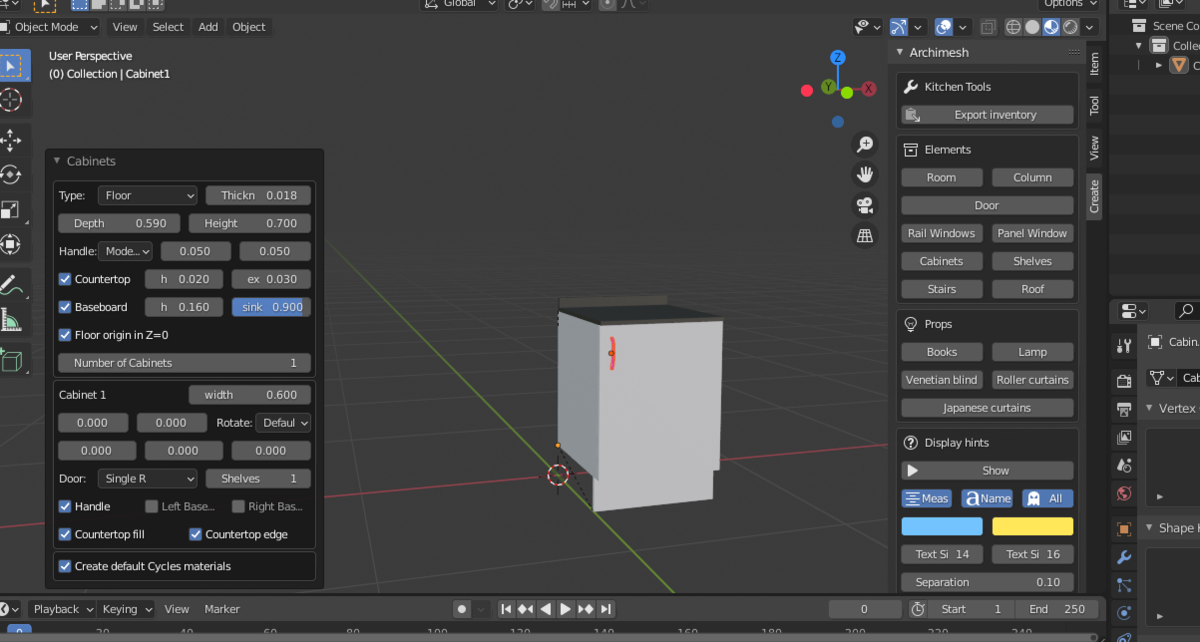Uncheck the Baseboard checkbox

tap(65, 307)
